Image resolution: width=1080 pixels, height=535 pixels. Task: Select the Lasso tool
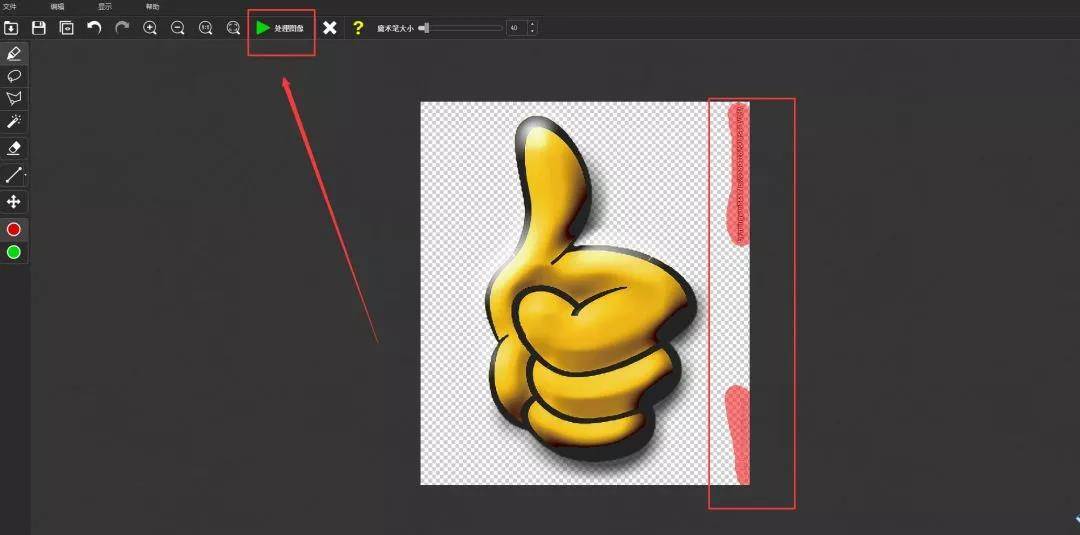14,76
